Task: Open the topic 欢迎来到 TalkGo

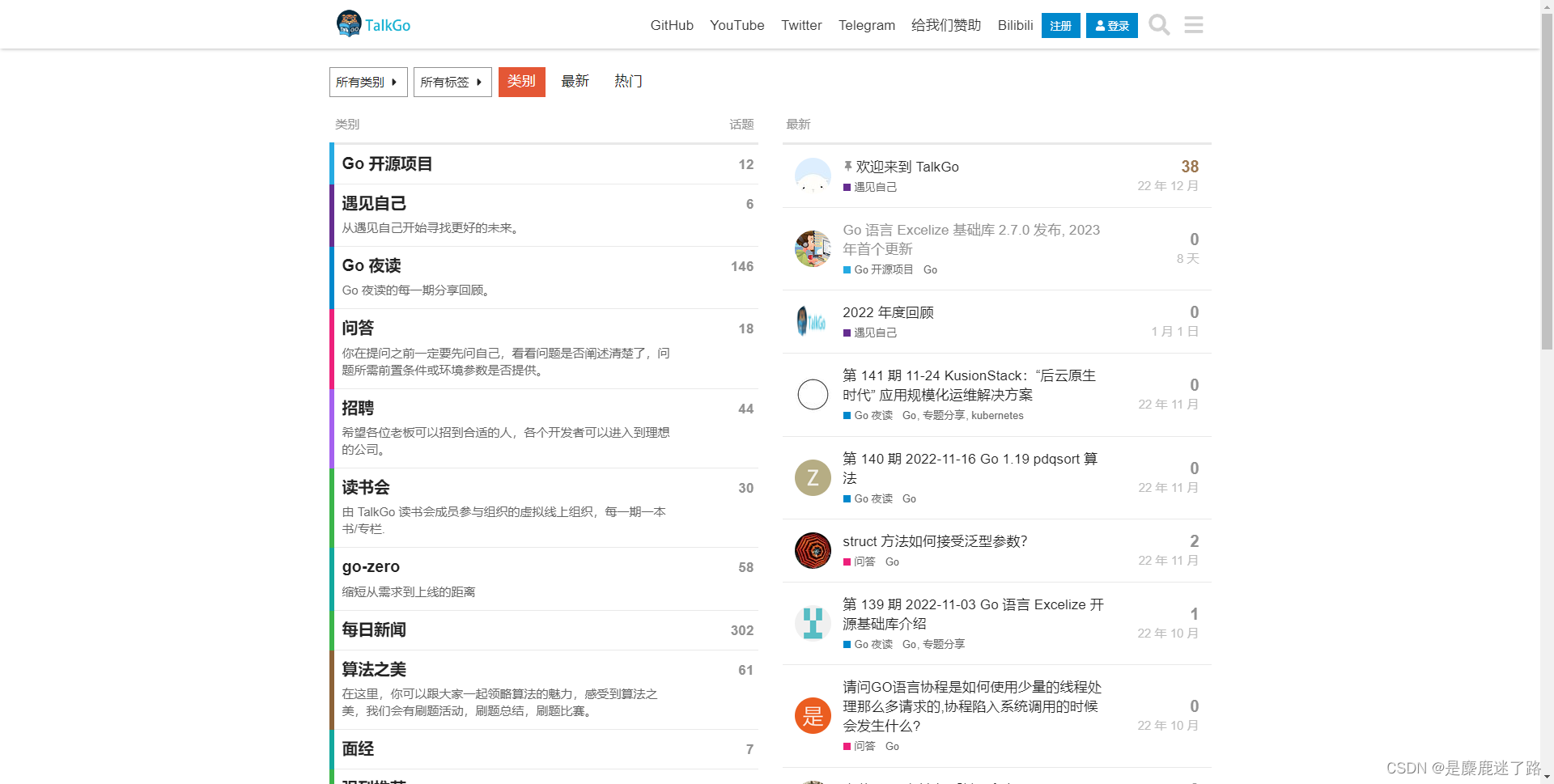Action: (x=907, y=167)
